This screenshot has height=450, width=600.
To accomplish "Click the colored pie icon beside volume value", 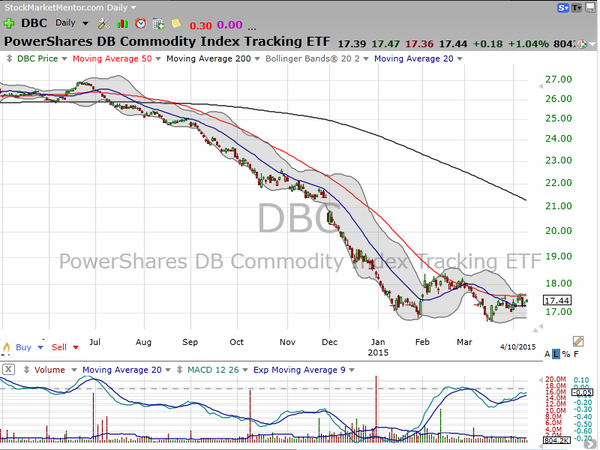I will 582,44.
